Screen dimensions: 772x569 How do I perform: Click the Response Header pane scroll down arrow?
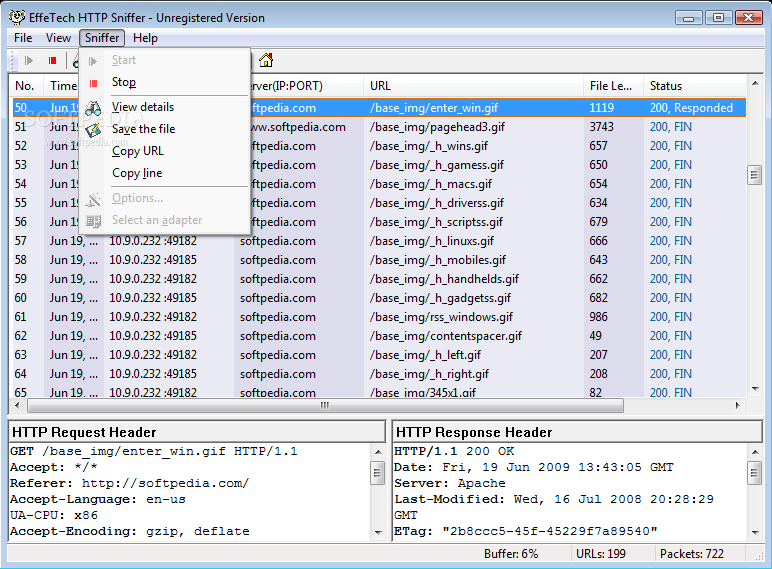coord(755,533)
